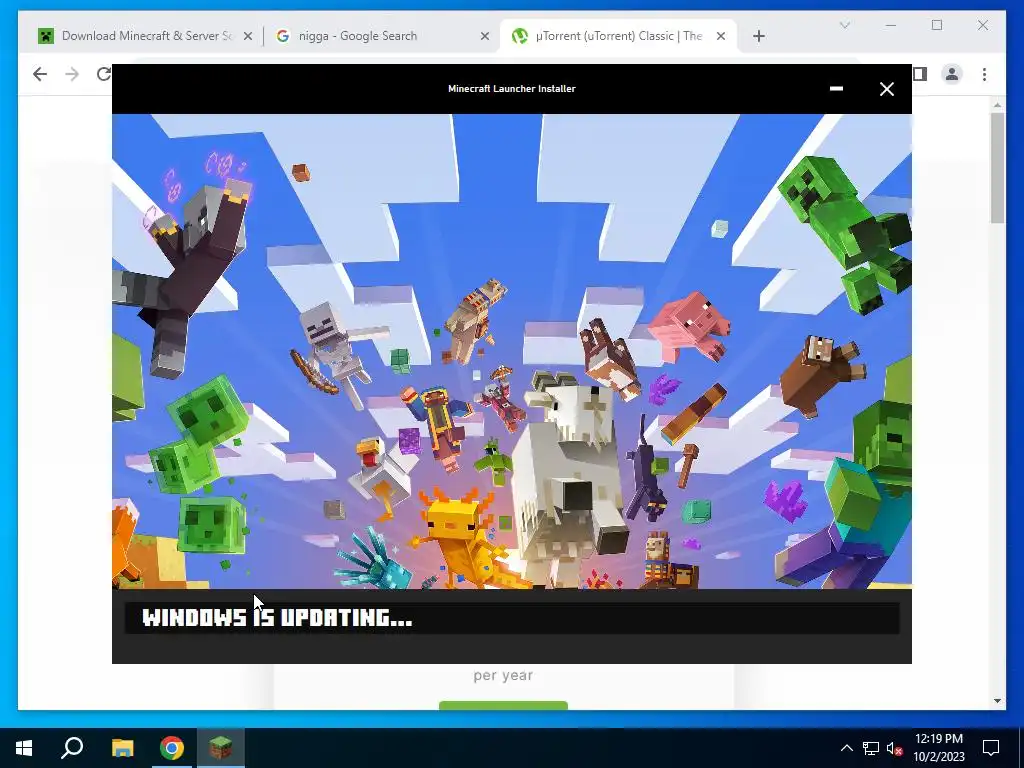
Task: Switch to the Google Search tab
Action: 382,36
